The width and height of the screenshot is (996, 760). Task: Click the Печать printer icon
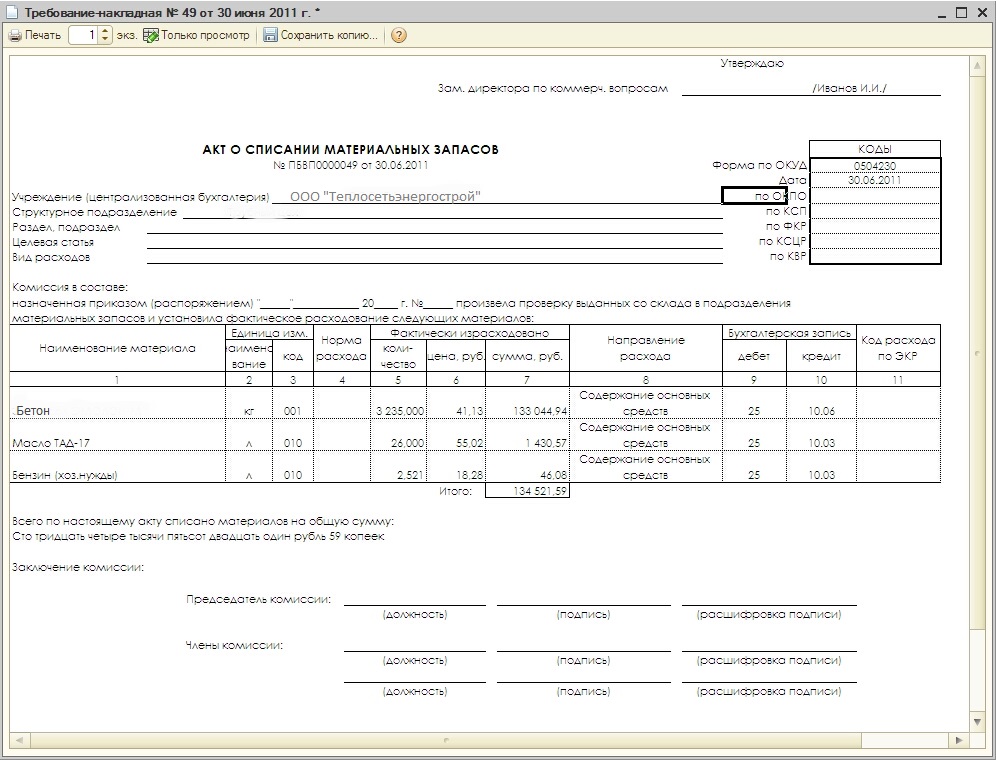[x=15, y=36]
